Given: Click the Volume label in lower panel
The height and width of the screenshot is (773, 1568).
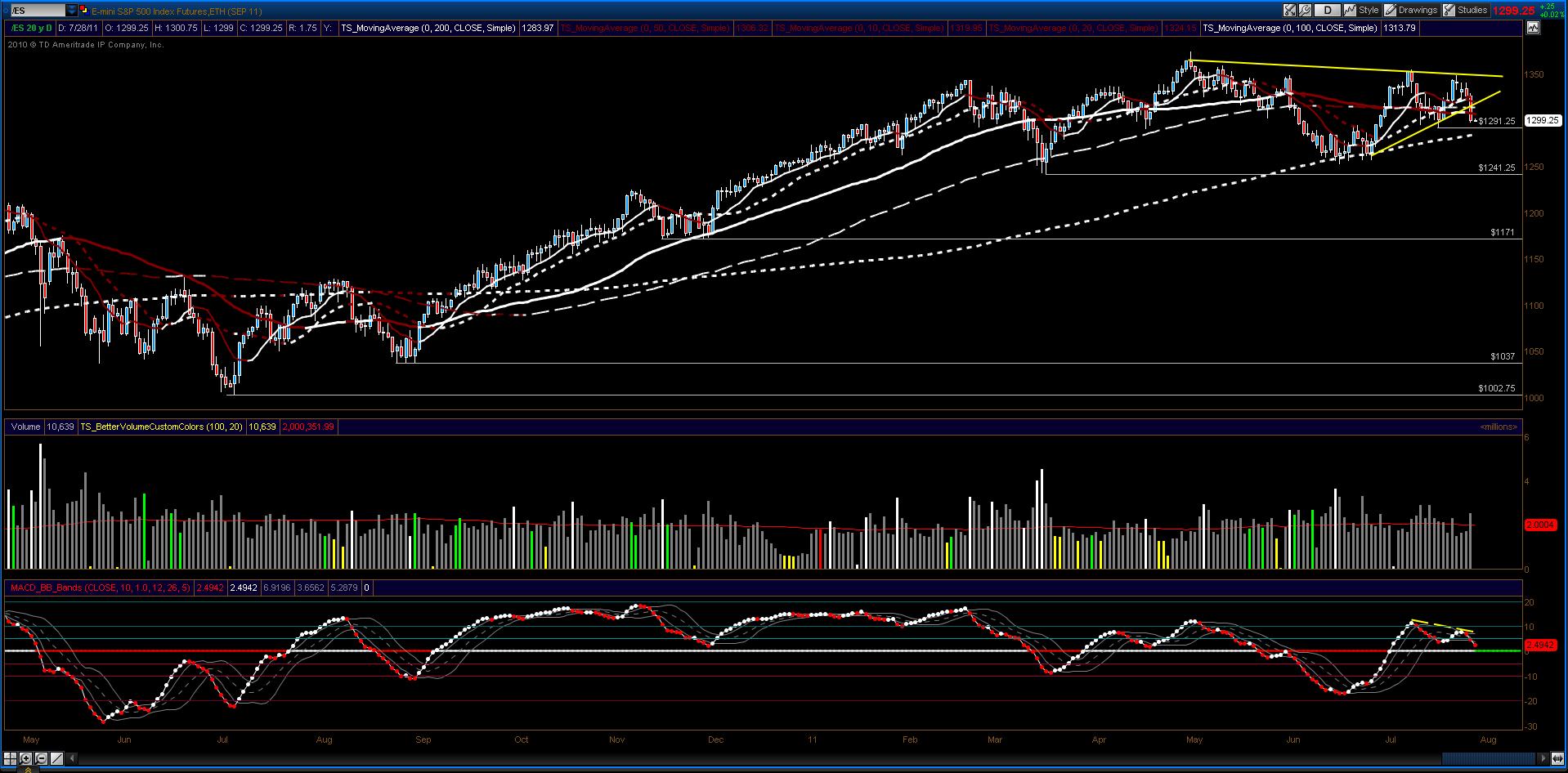Looking at the screenshot, I should click(25, 427).
